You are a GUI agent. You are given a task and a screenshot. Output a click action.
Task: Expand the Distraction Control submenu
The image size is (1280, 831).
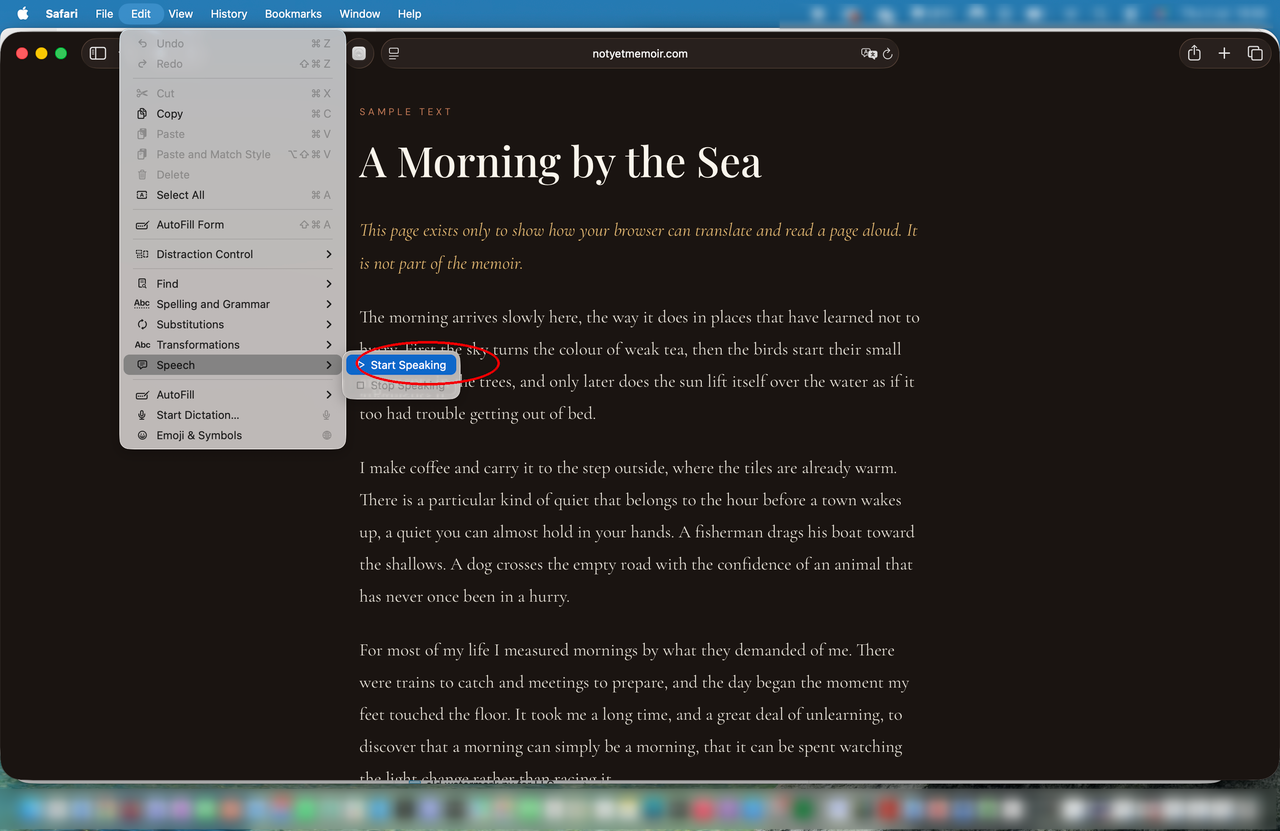[233, 254]
